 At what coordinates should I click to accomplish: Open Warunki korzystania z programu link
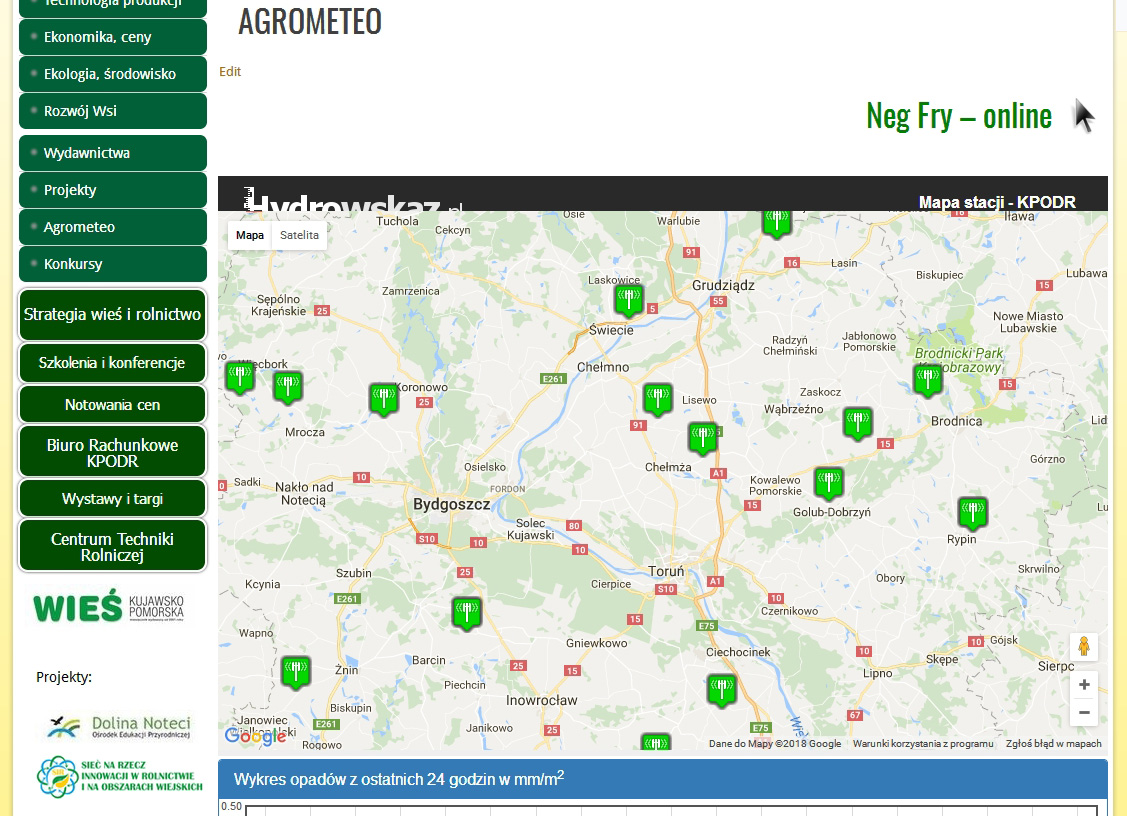click(923, 743)
